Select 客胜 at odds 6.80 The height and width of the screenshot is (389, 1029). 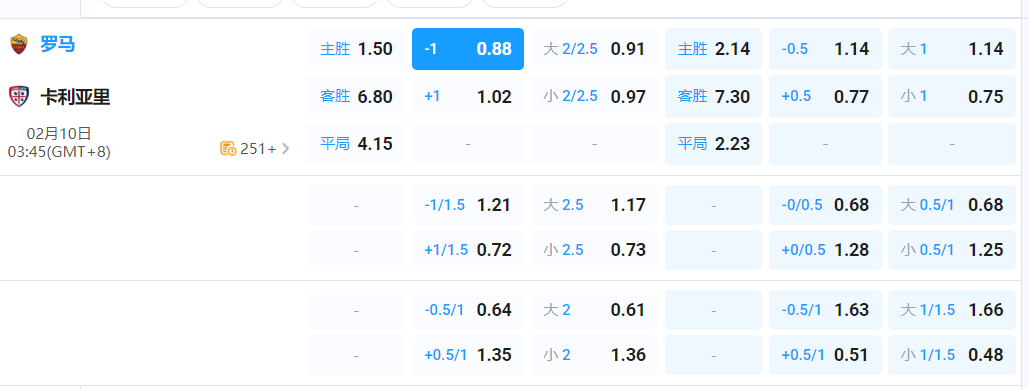(356, 96)
